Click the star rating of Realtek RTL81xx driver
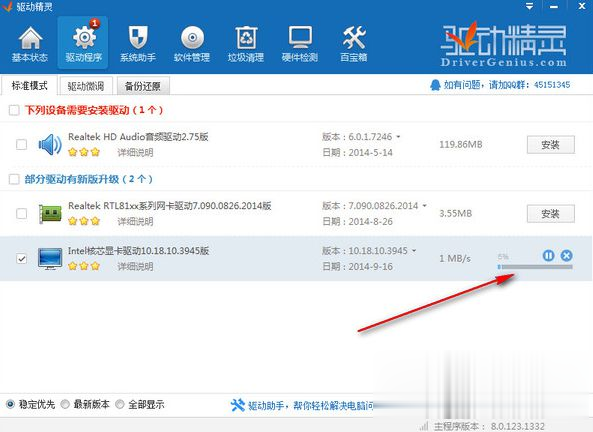This screenshot has width=593, height=432. pos(84,221)
